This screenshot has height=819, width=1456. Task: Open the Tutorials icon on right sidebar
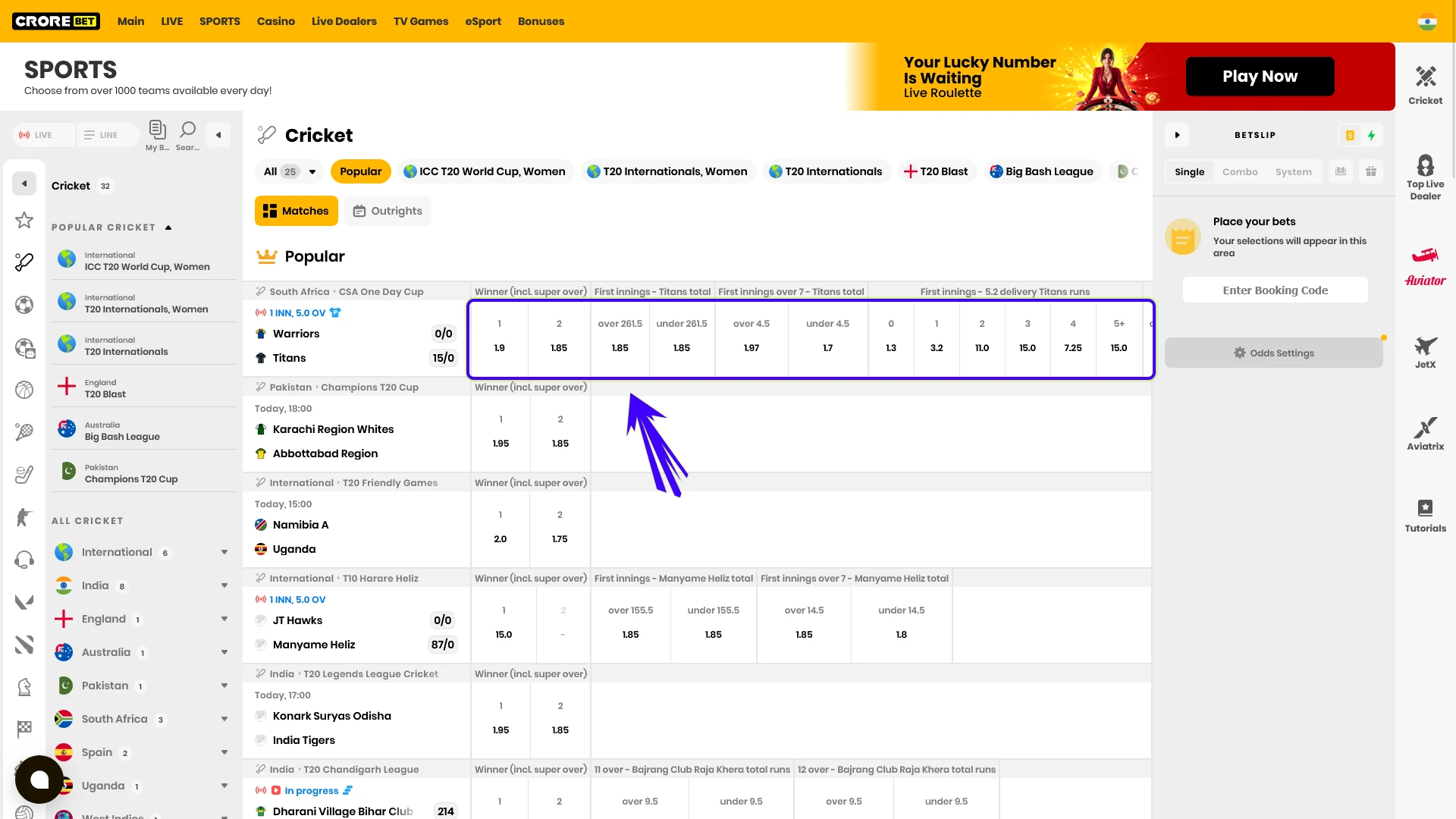point(1425,514)
